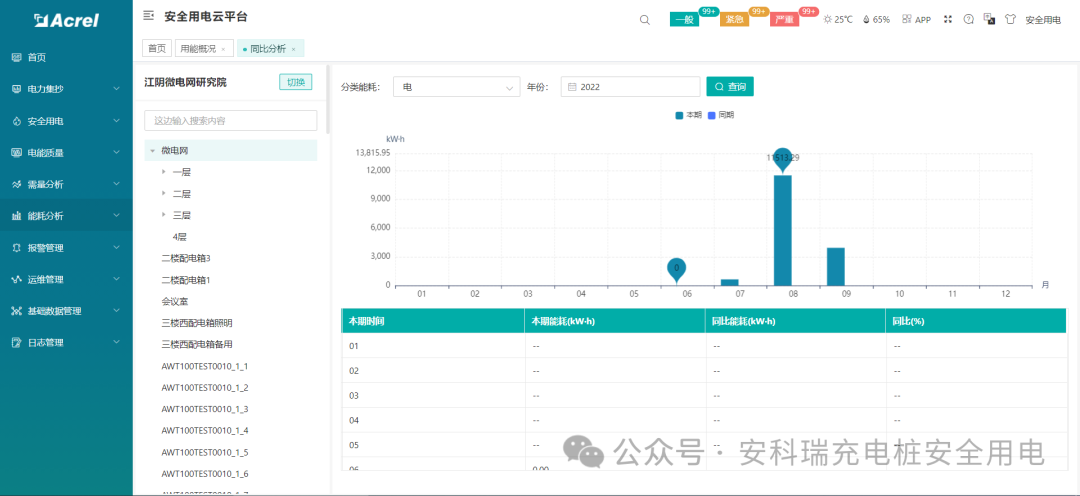The height and width of the screenshot is (496, 1080).
Task: Switch to the 首页 tab
Action: tap(157, 49)
